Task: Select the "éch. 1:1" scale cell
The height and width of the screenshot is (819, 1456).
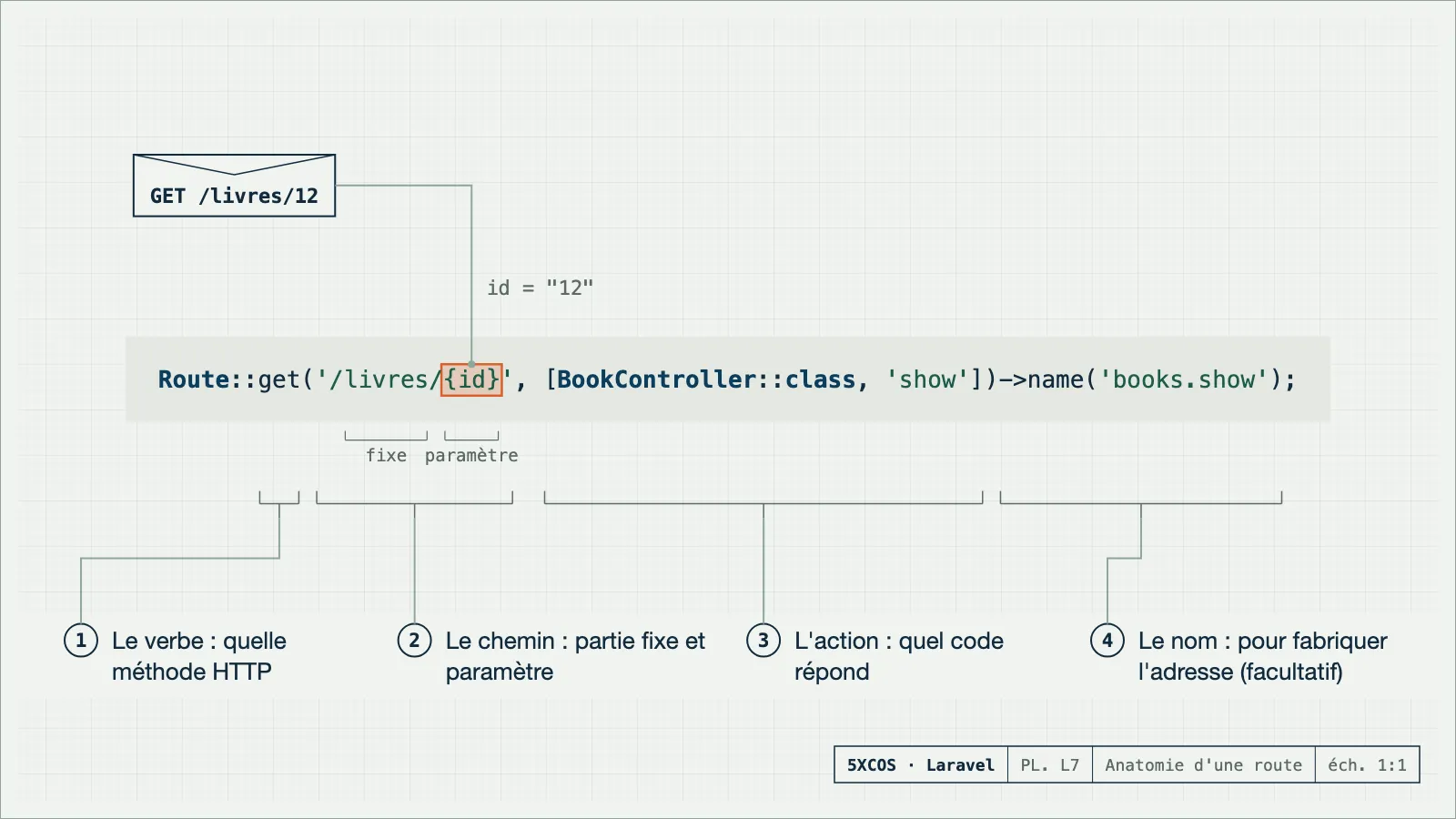Action: click(1368, 765)
